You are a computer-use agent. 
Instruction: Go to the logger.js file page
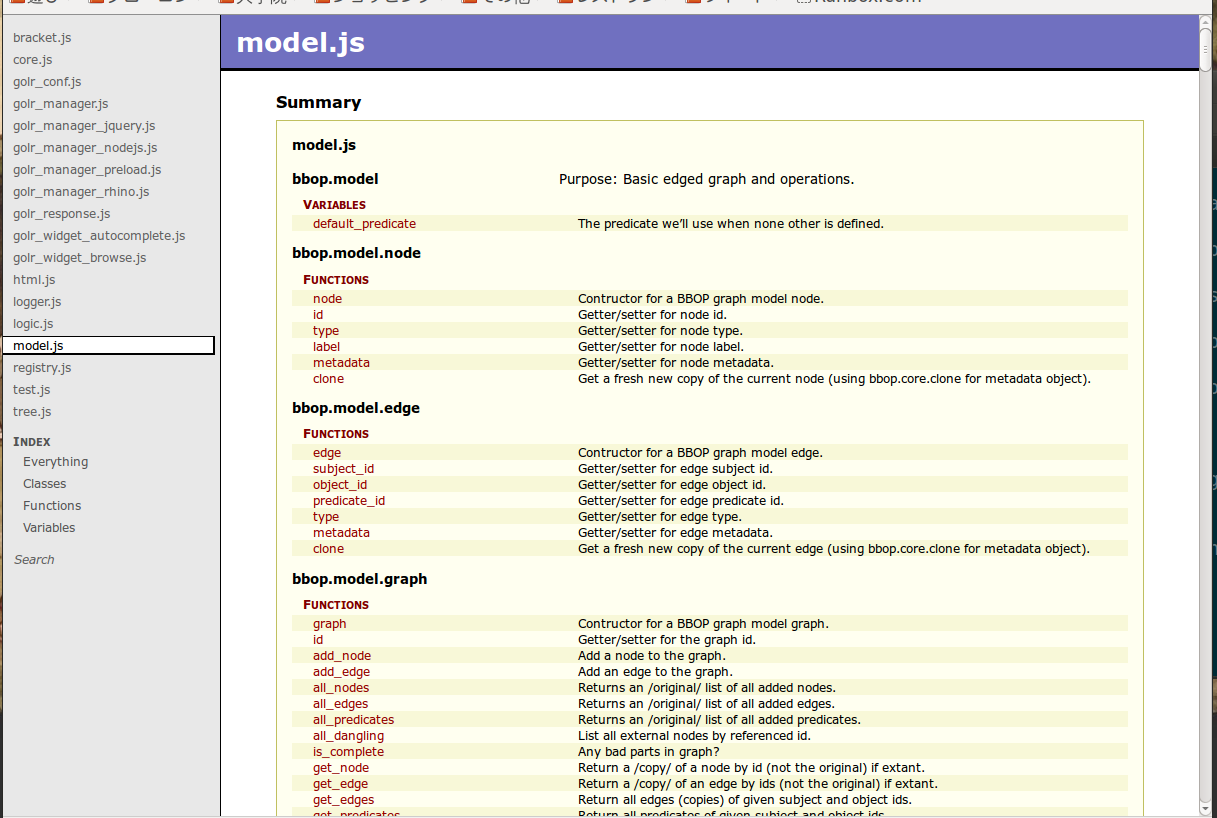click(x=37, y=302)
